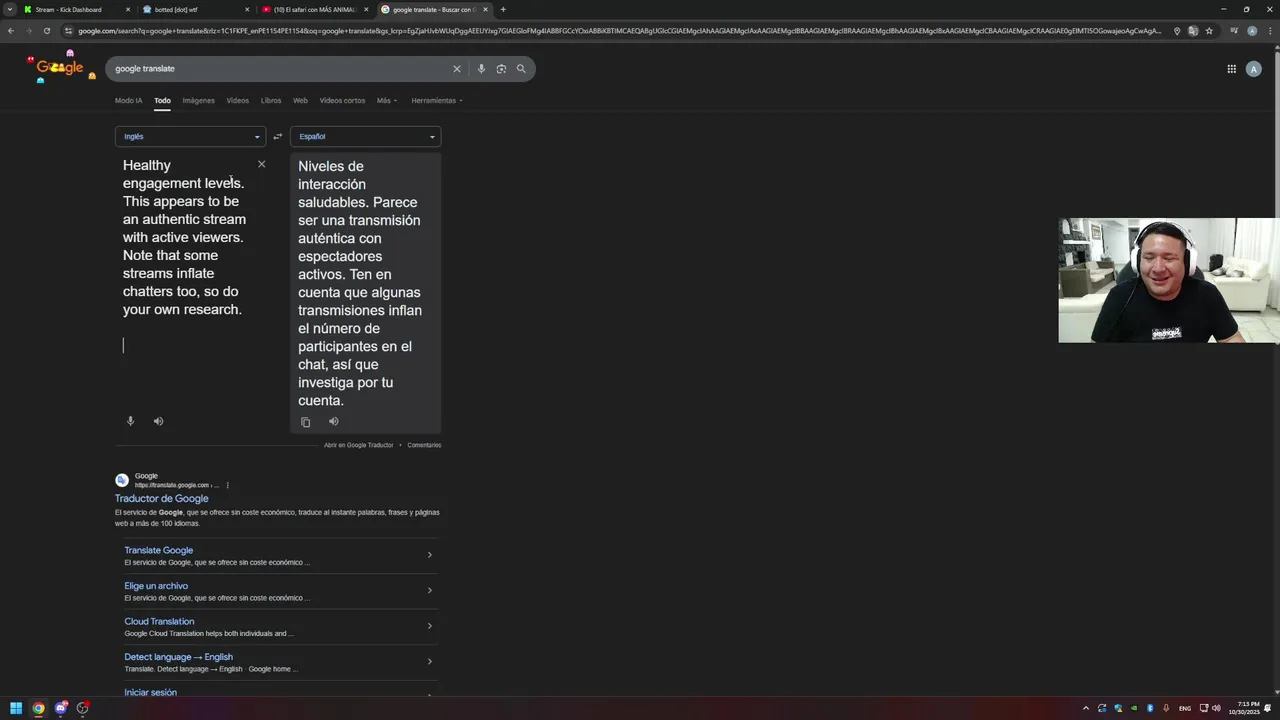
Task: Open location permission icon in address bar
Action: (1177, 31)
